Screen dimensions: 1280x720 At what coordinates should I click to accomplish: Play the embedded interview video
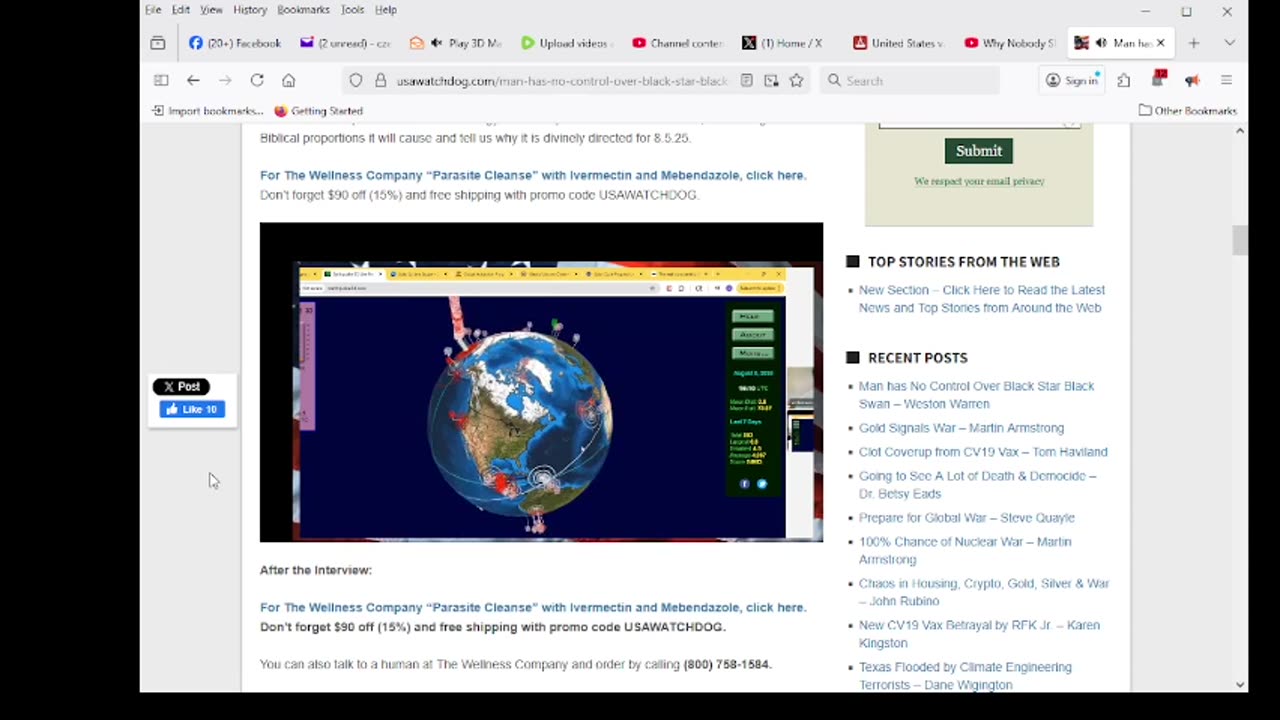tap(541, 382)
